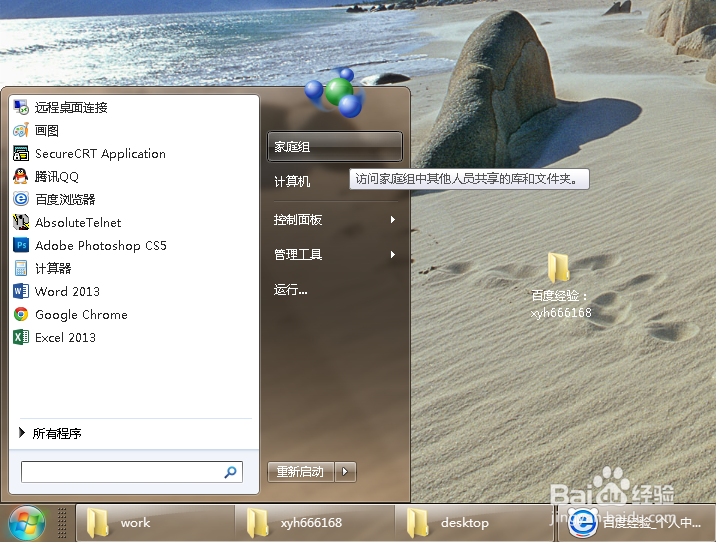Open 百度浏览器 browser icon

click(x=21, y=199)
